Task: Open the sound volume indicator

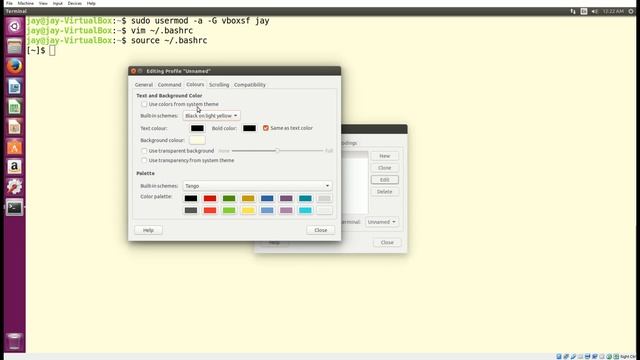Action: click(595, 11)
